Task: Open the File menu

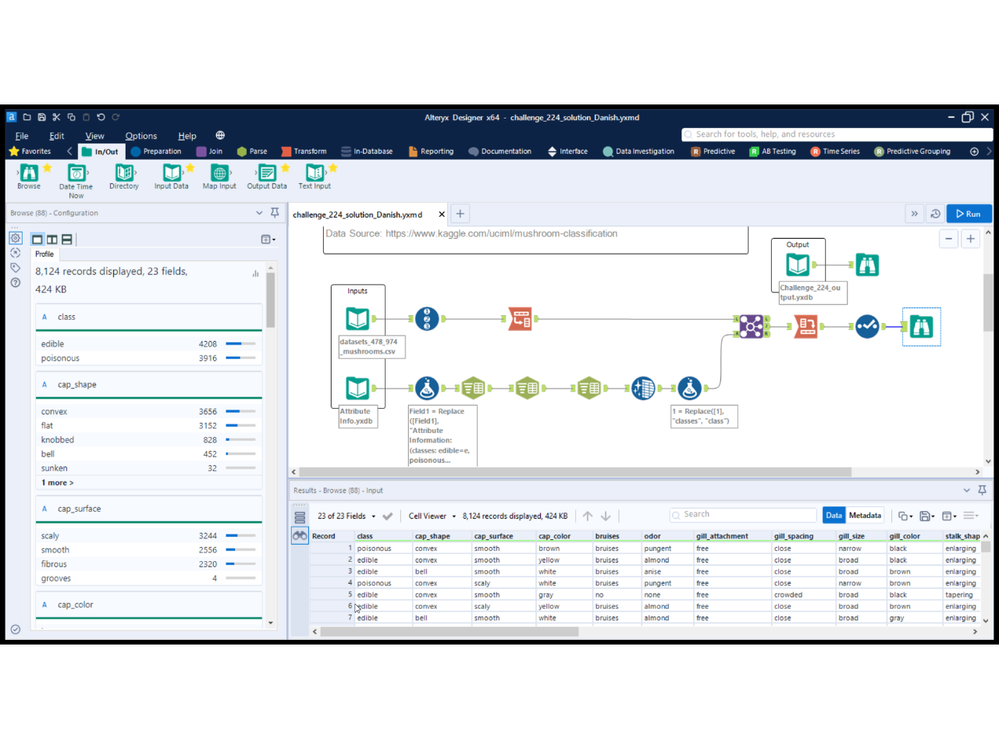Action: 22,136
